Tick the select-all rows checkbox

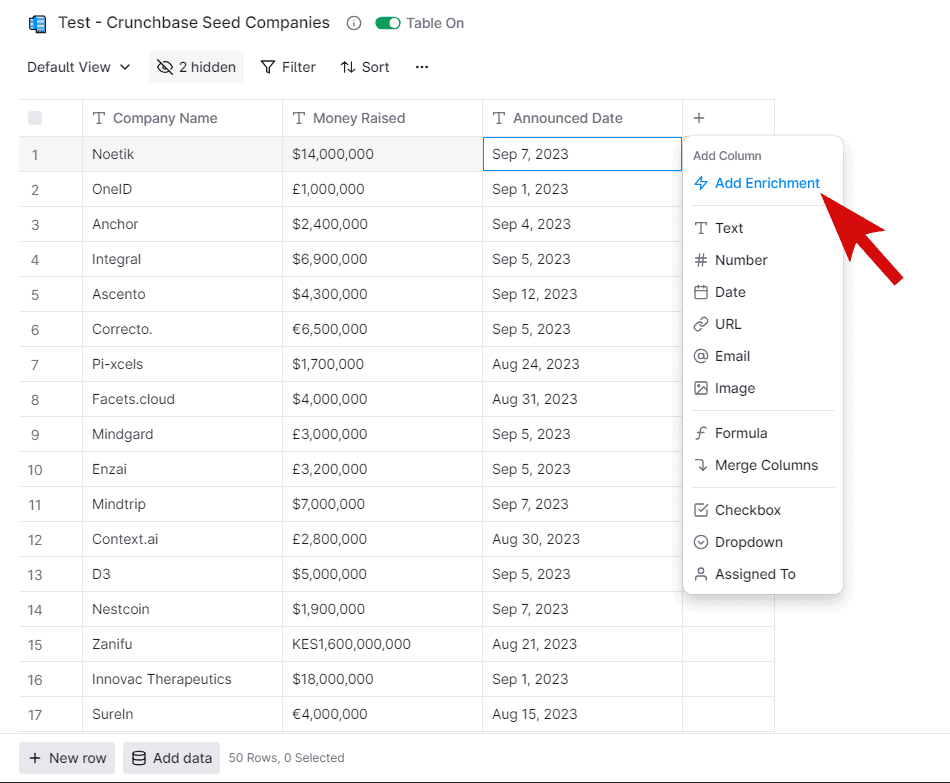tap(35, 118)
